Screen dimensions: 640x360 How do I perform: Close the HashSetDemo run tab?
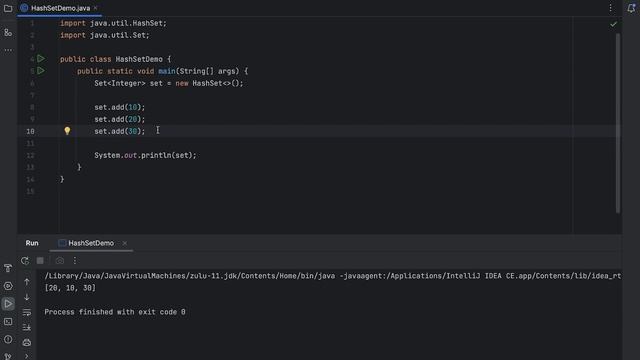click(x=124, y=243)
